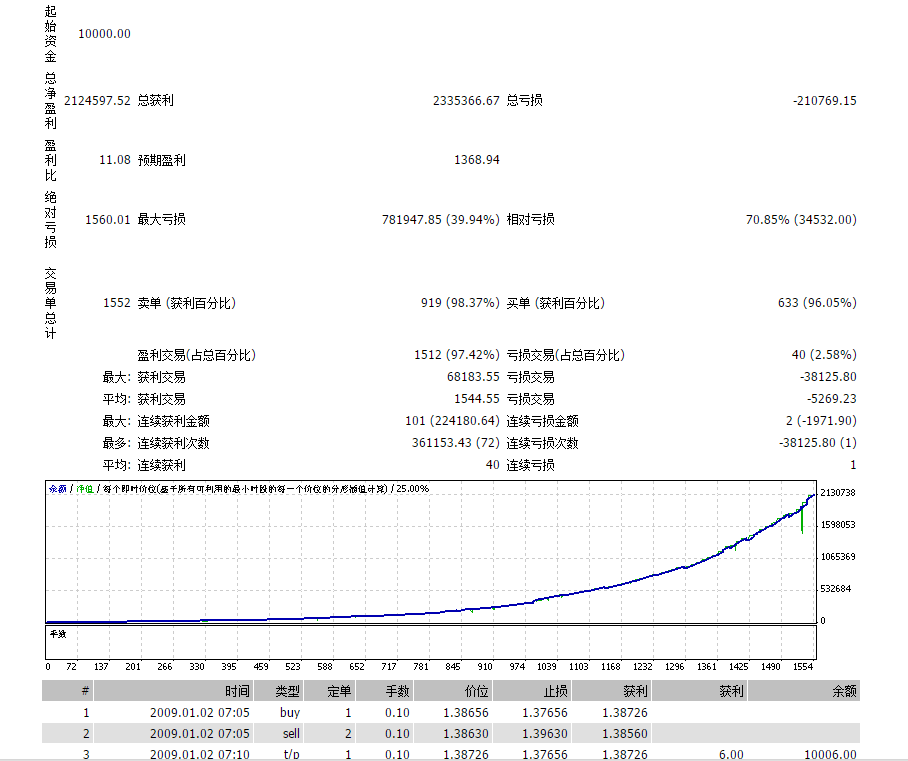This screenshot has height=761, width=908.
Task: Click the "t/p" type cell in row 3
Action: pos(291,755)
